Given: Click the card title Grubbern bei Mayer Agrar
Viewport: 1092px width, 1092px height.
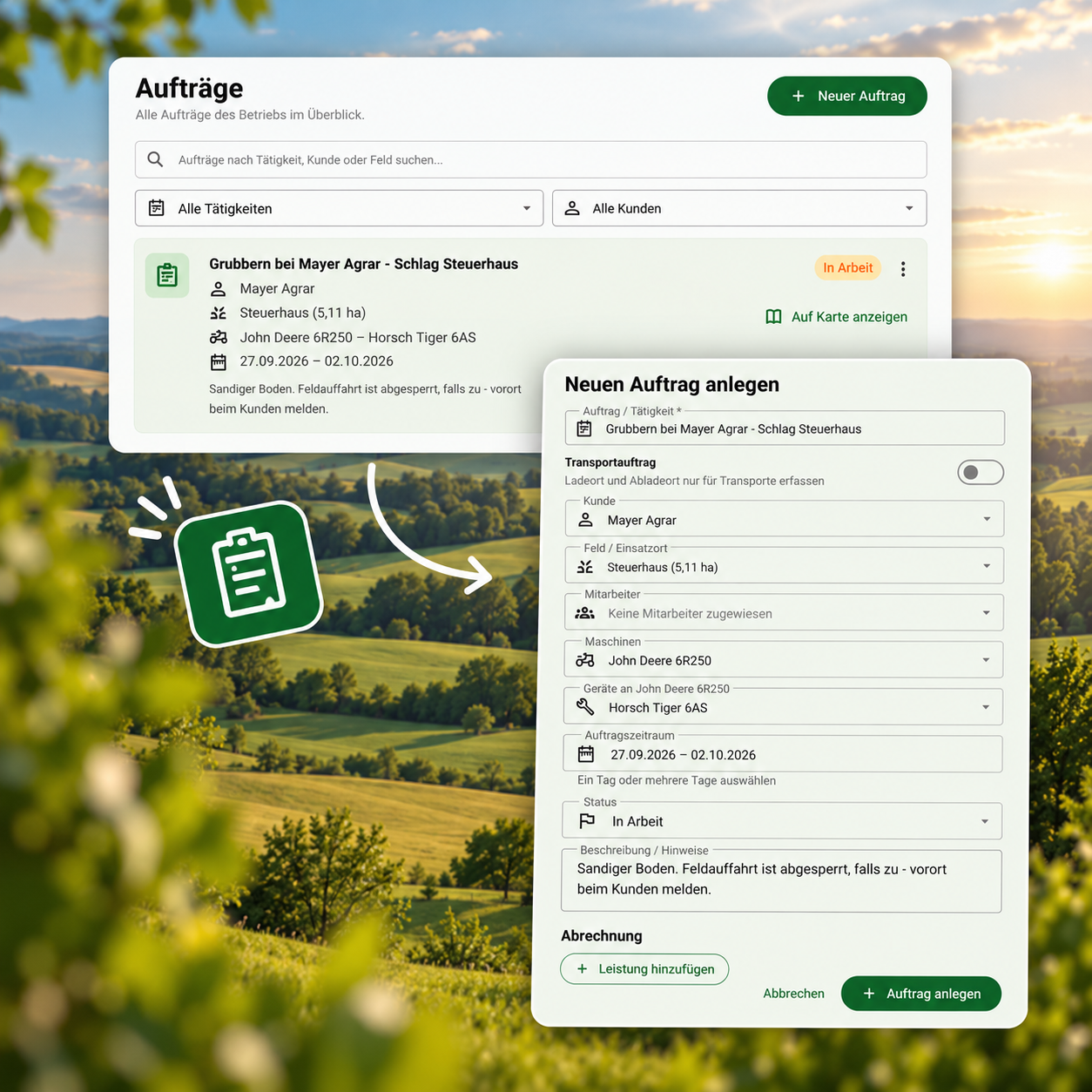Looking at the screenshot, I should [364, 264].
